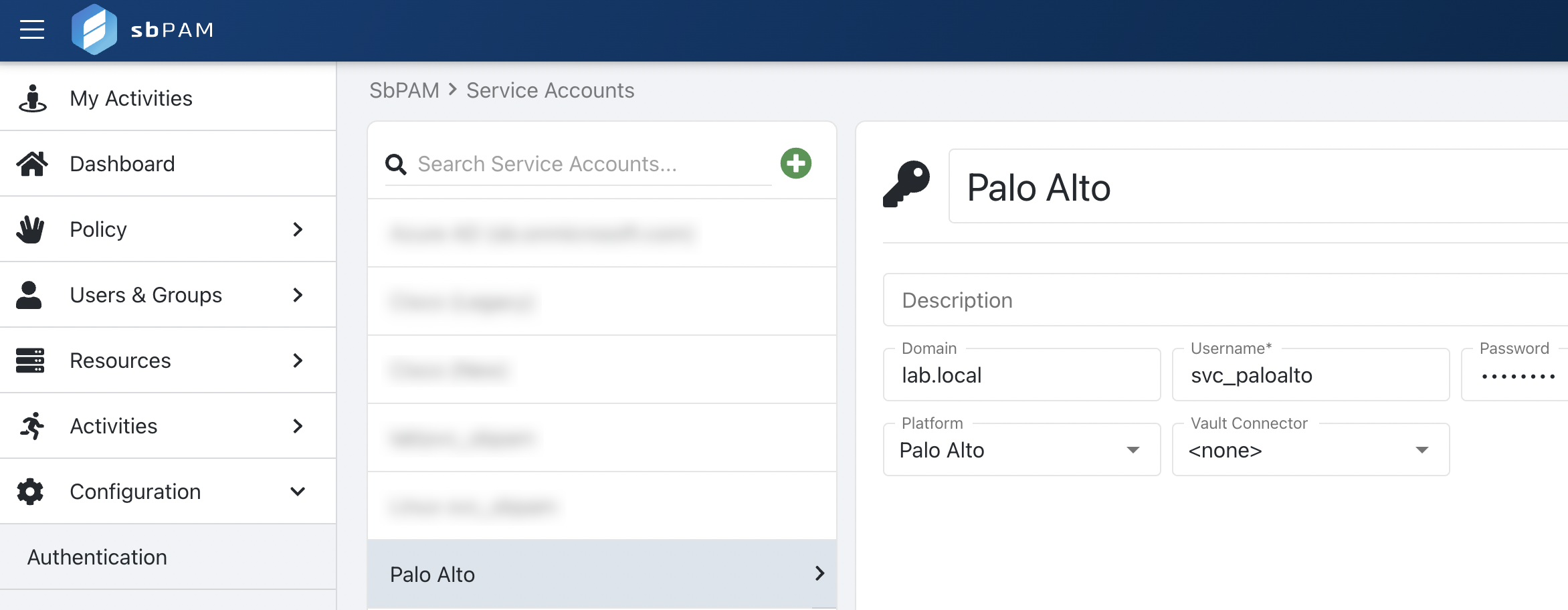Click into the Username field
The height and width of the screenshot is (610, 1568).
point(1310,376)
